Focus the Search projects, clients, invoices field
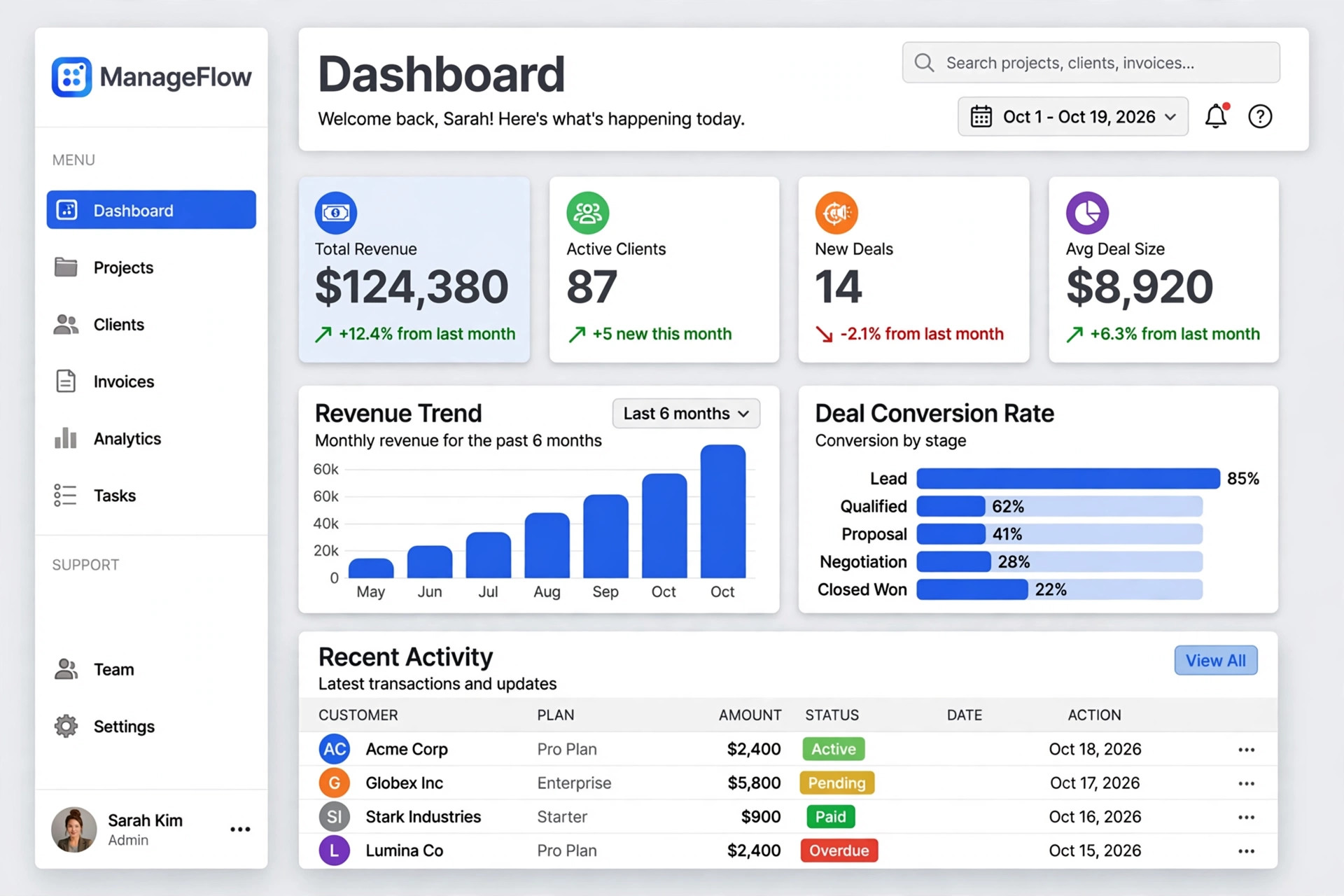The width and height of the screenshot is (1344, 896). [1091, 62]
